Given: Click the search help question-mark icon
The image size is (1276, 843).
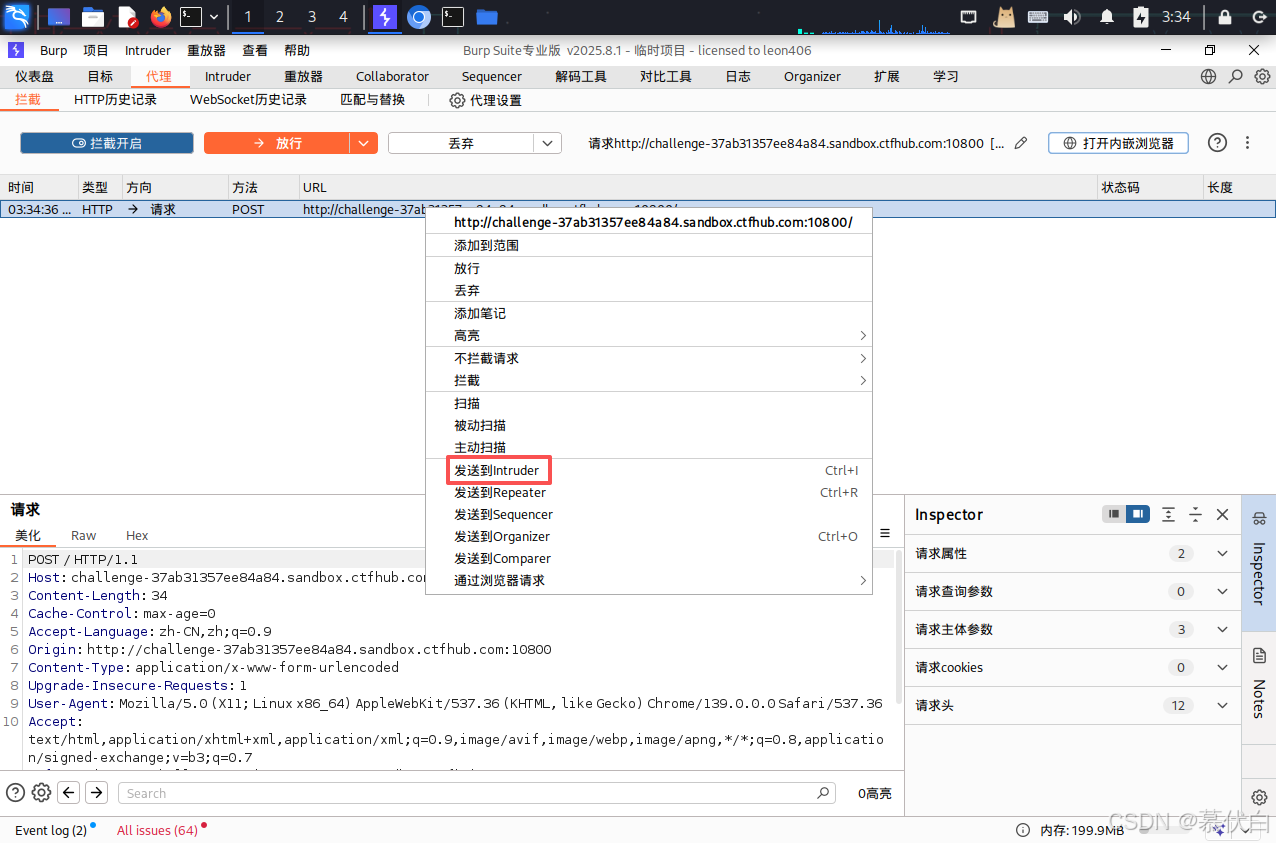Looking at the screenshot, I should [x=15, y=793].
